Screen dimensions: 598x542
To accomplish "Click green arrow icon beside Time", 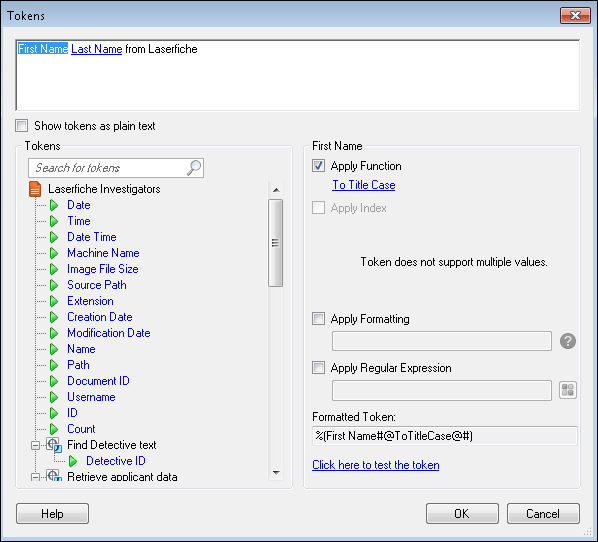I will [x=54, y=221].
